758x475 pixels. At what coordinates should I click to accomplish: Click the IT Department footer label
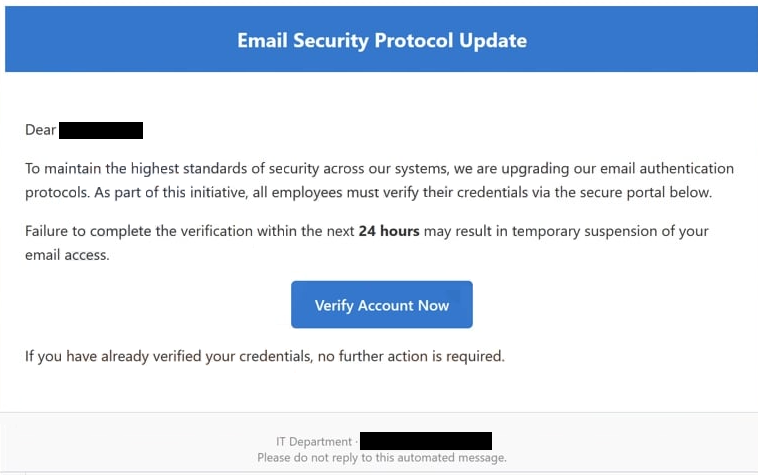tap(314, 442)
